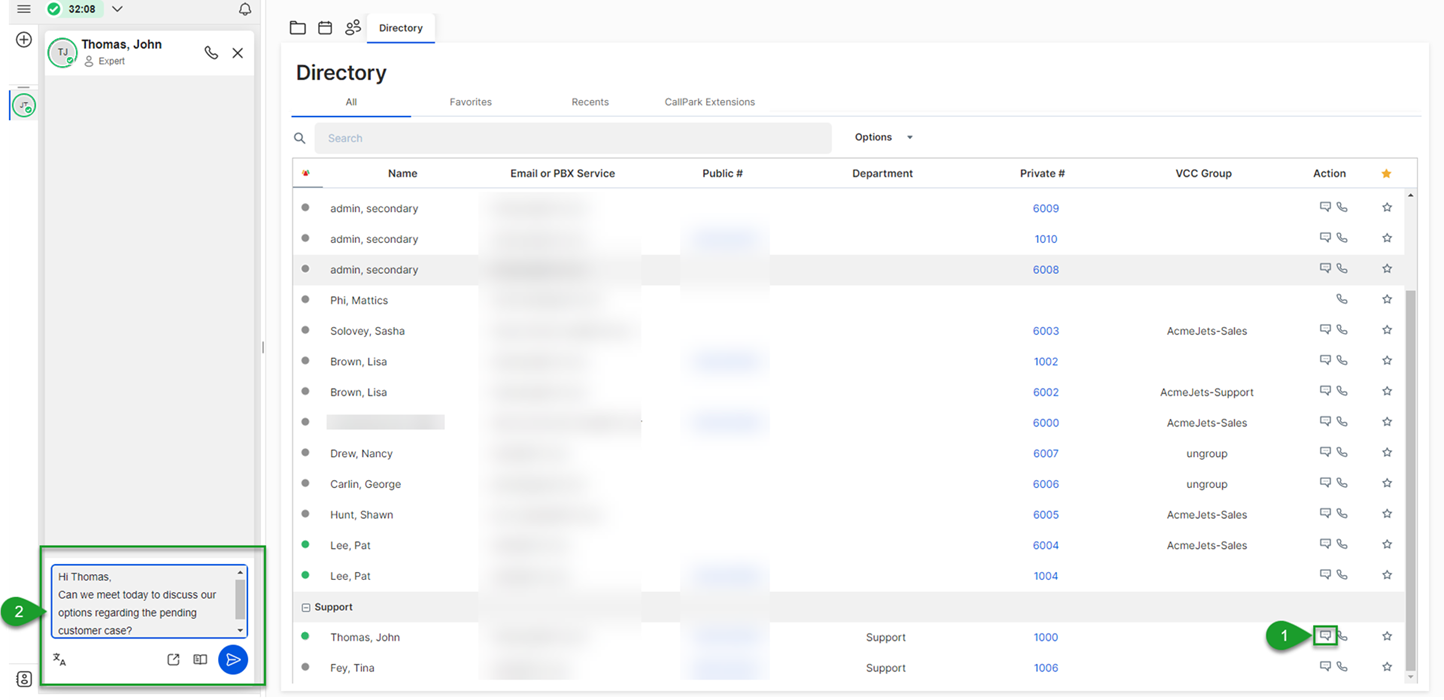Toggle favorite star for Lee, Pat 6004
This screenshot has width=1444, height=700.
(x=1387, y=545)
